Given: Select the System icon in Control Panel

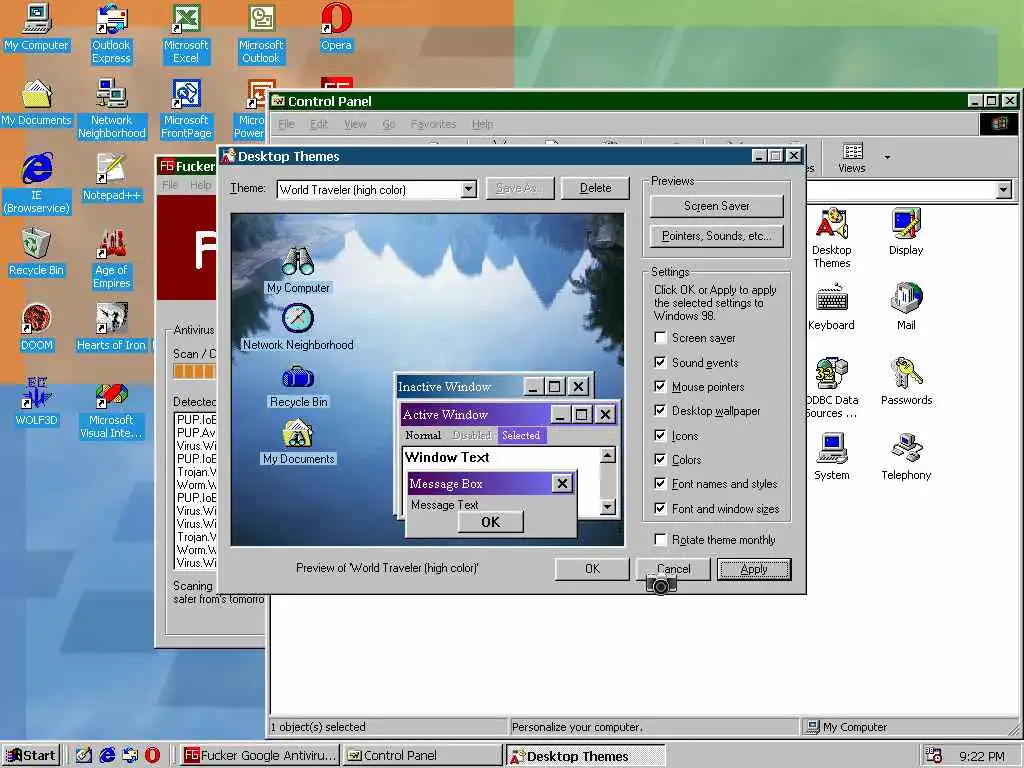Looking at the screenshot, I should click(831, 458).
